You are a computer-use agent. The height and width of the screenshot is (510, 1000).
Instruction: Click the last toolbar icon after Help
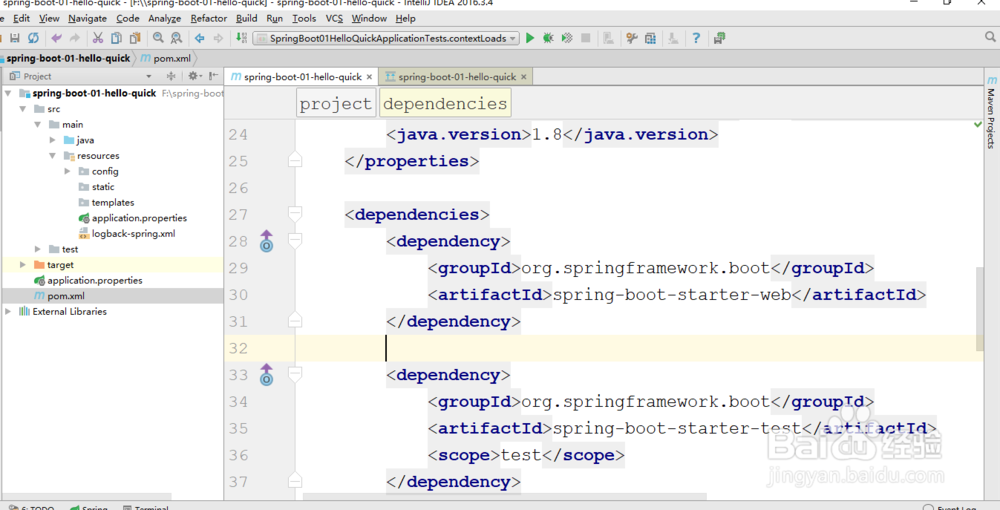(719, 38)
